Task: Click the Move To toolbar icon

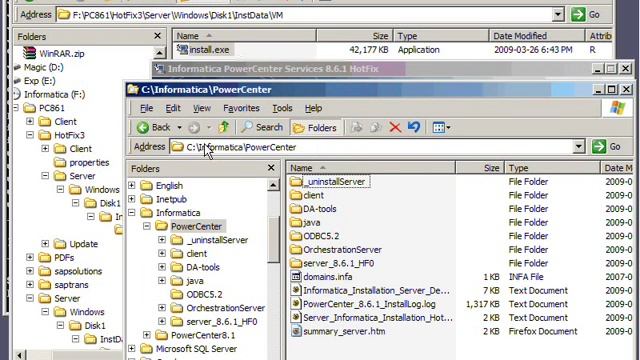Action: (x=357, y=128)
